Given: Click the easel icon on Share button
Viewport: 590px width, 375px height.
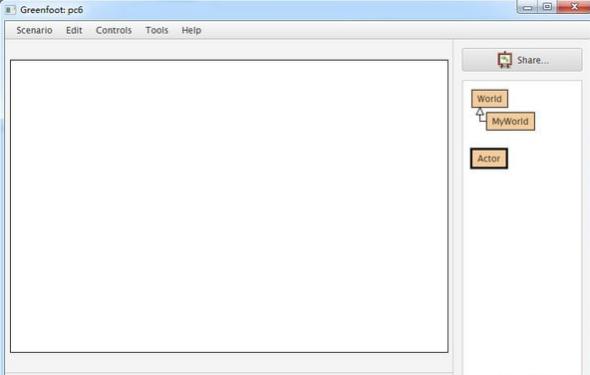Looking at the screenshot, I should point(505,60).
